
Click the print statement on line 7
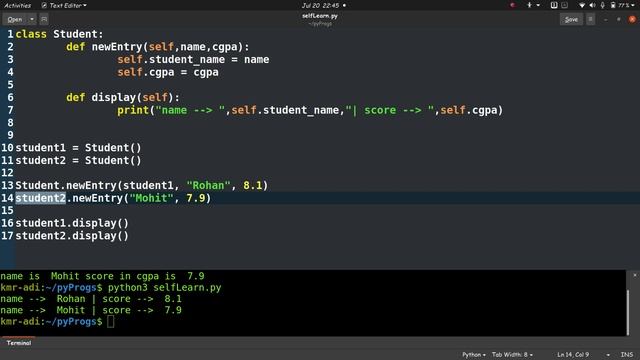click(310, 110)
